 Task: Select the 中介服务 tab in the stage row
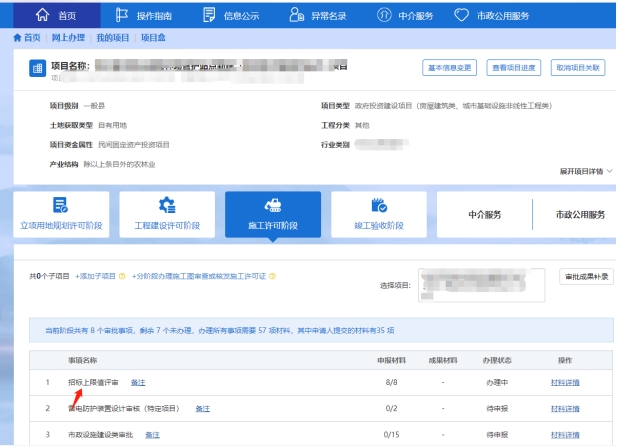point(484,215)
